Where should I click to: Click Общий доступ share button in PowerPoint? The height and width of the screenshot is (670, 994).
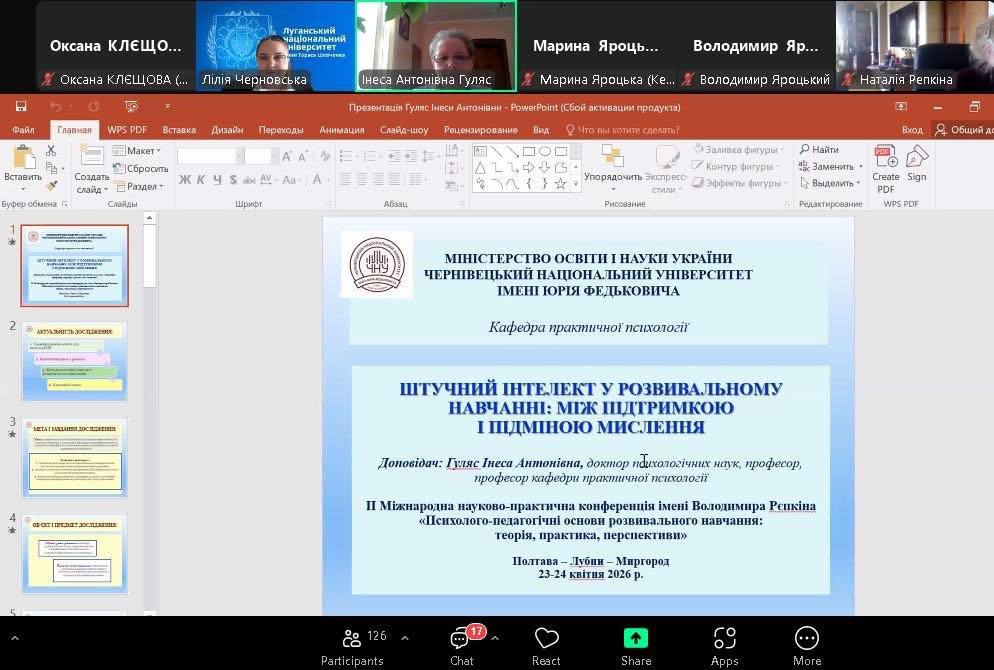[x=964, y=130]
